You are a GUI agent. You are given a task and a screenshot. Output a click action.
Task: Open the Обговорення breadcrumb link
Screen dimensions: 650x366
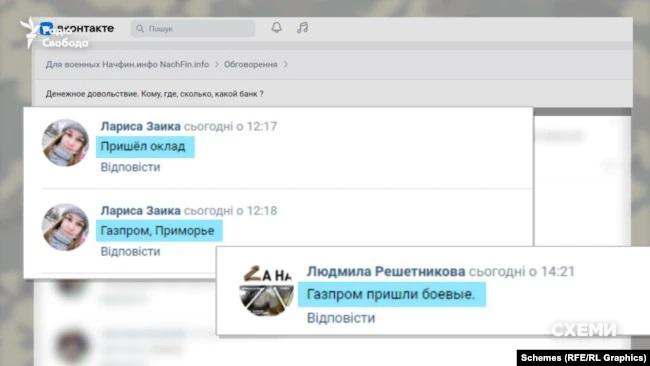(x=251, y=65)
